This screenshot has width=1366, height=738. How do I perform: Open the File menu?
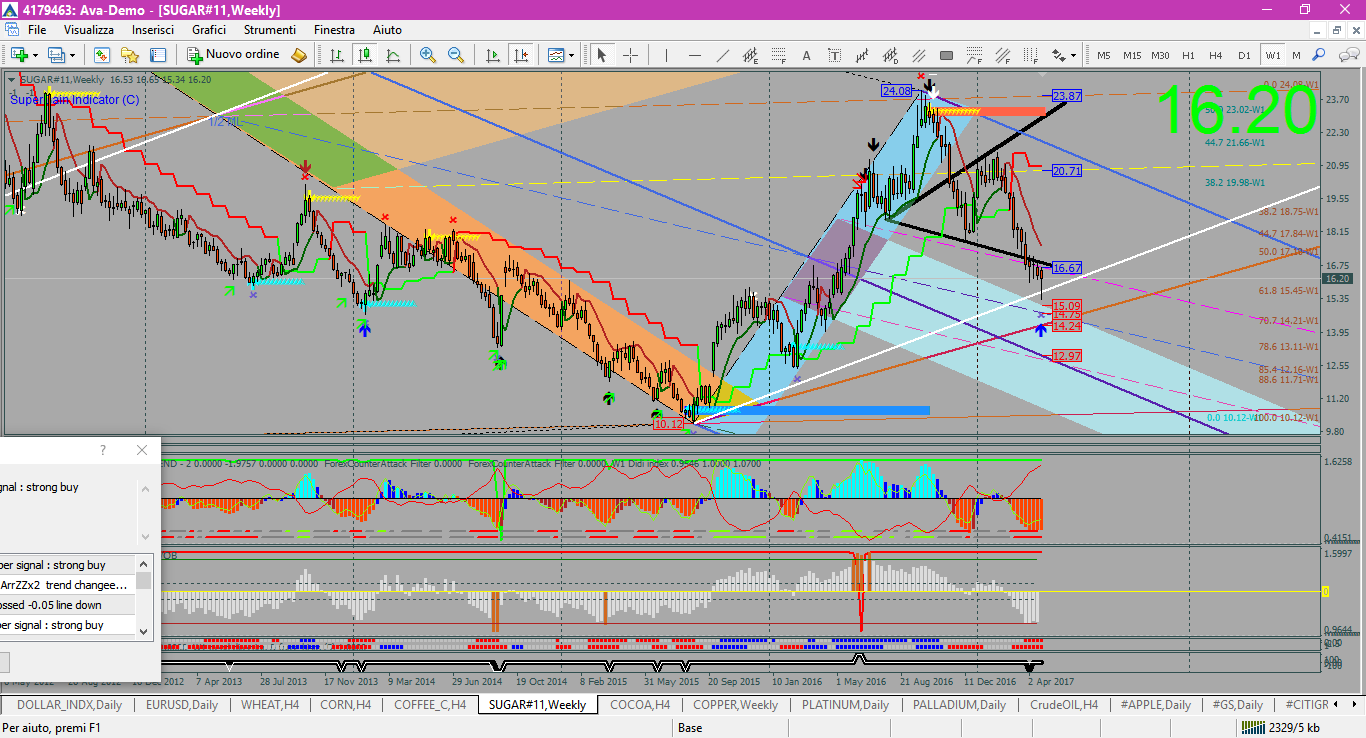(37, 30)
